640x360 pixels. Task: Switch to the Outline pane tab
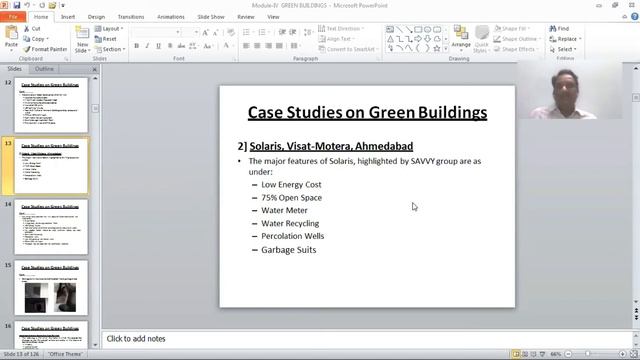44,69
